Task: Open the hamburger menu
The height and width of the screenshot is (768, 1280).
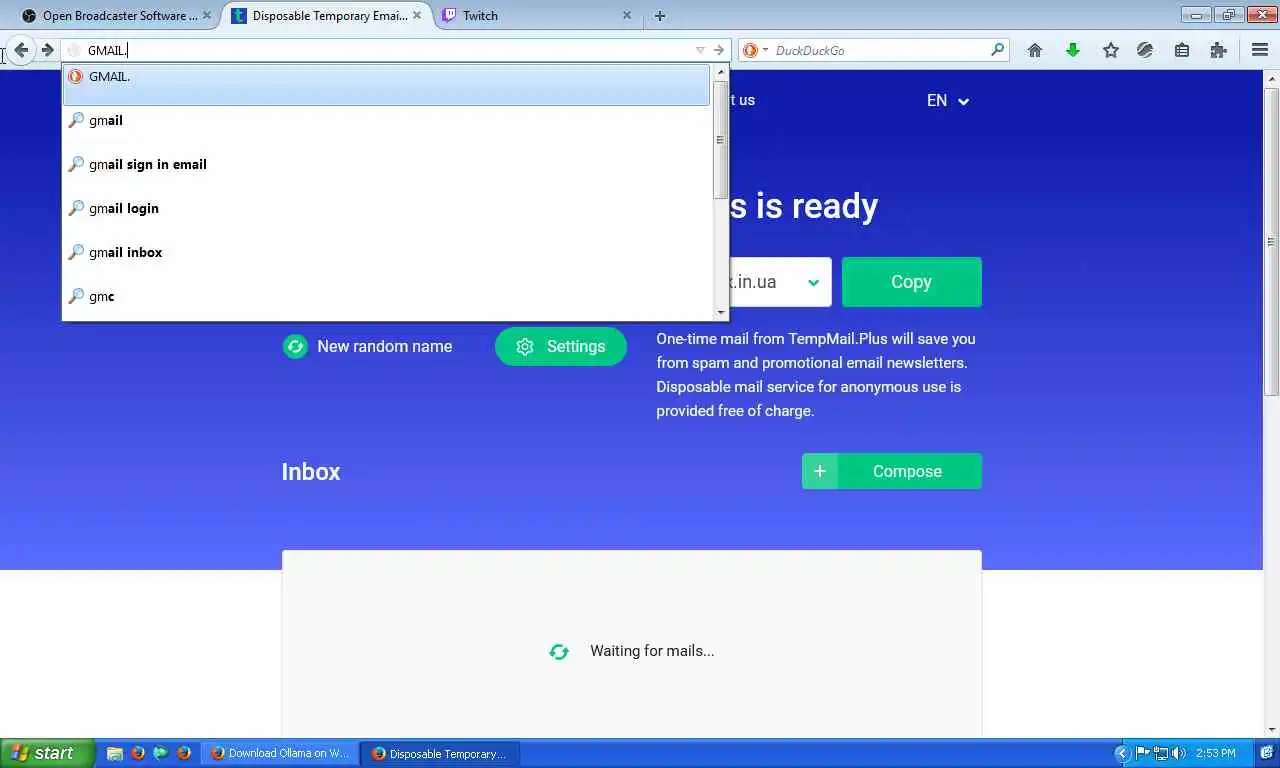Action: [1259, 50]
